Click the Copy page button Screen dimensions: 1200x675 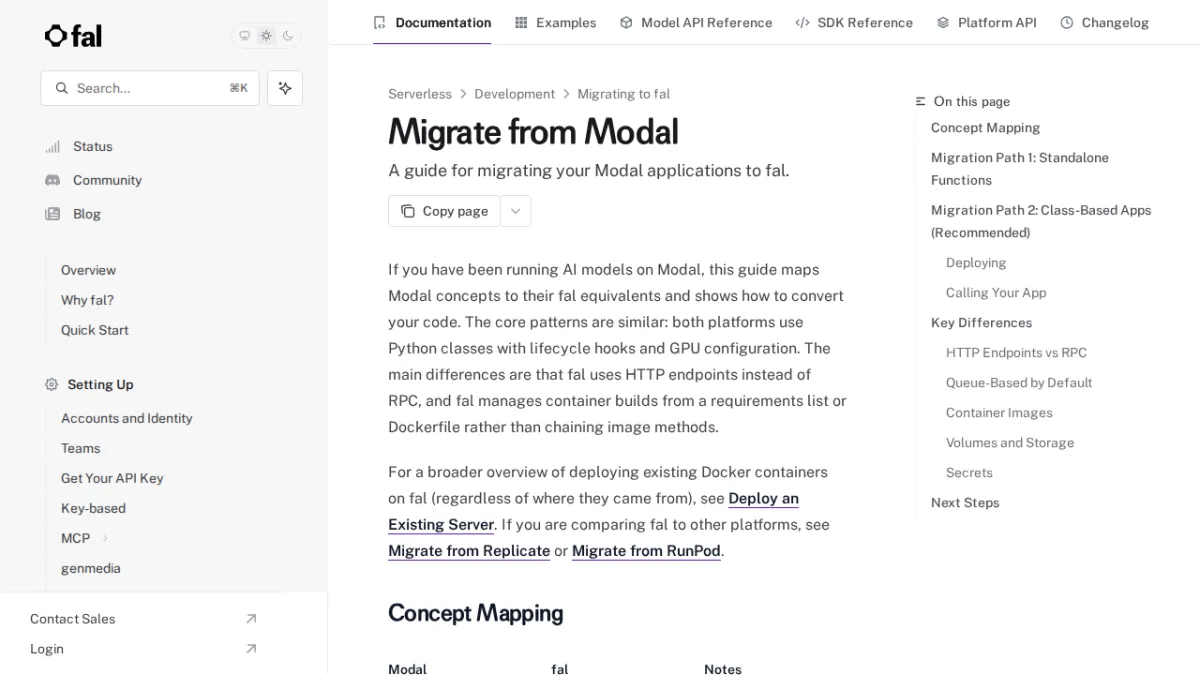[x=444, y=211]
